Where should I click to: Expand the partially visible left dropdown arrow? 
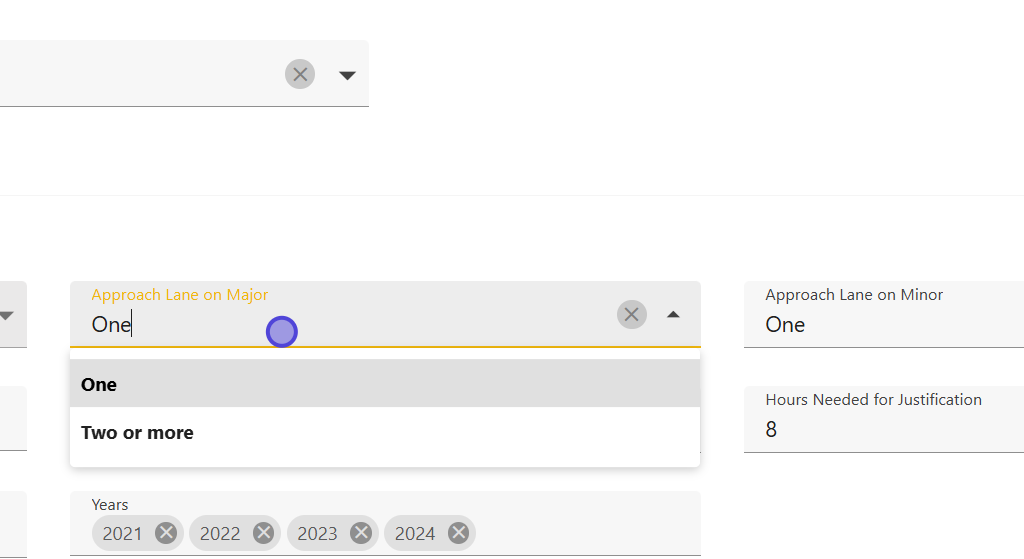tap(7, 316)
